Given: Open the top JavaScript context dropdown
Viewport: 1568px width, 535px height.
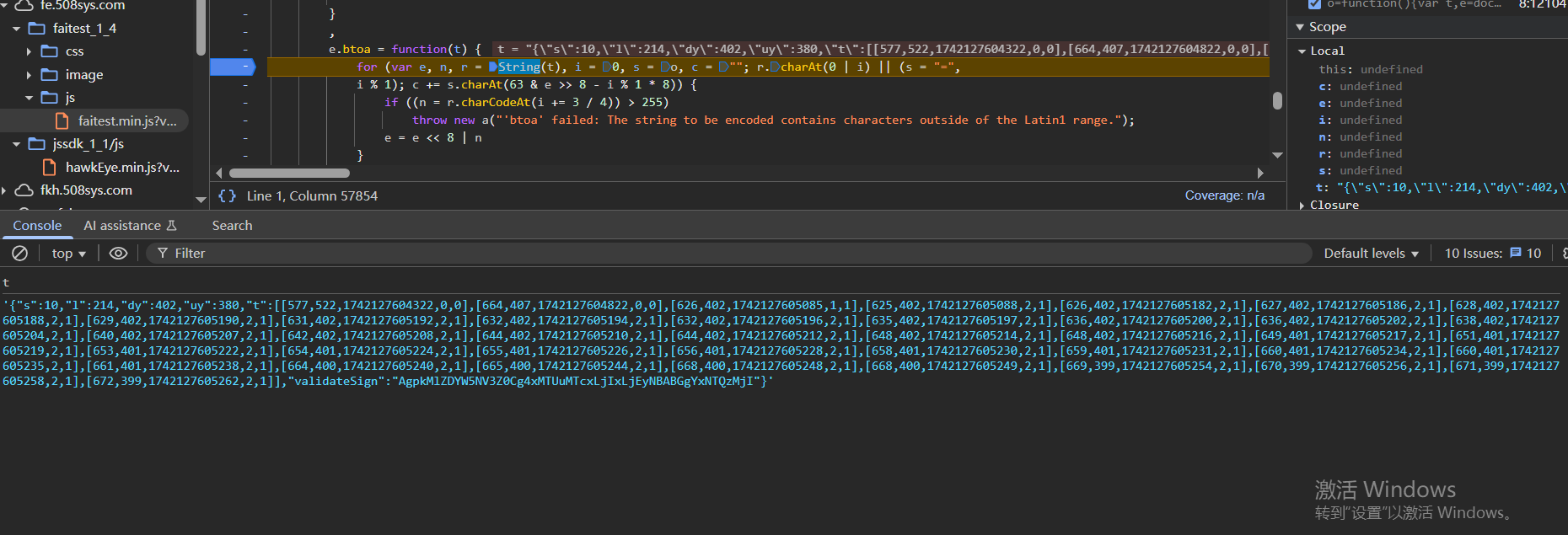Looking at the screenshot, I should click(68, 254).
